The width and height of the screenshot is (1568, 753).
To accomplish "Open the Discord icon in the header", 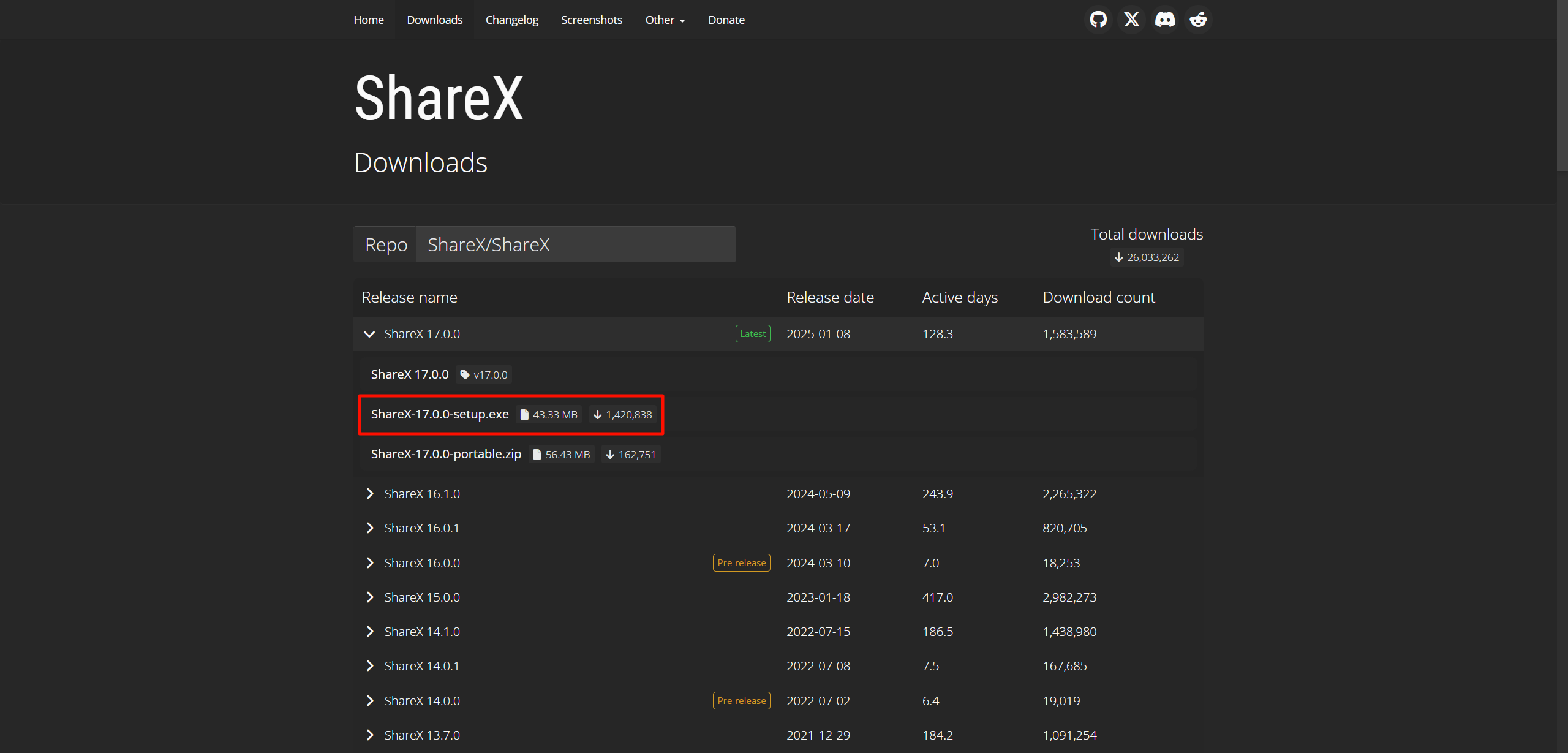I will [1164, 19].
